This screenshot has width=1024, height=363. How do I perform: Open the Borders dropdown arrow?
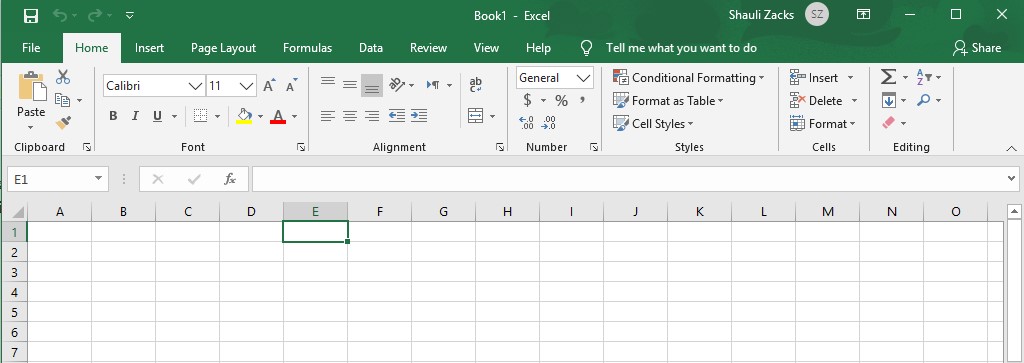(x=217, y=117)
